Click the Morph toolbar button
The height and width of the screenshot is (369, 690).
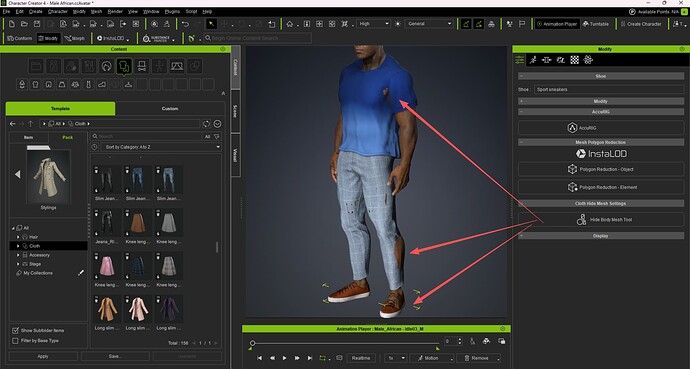tap(75, 39)
